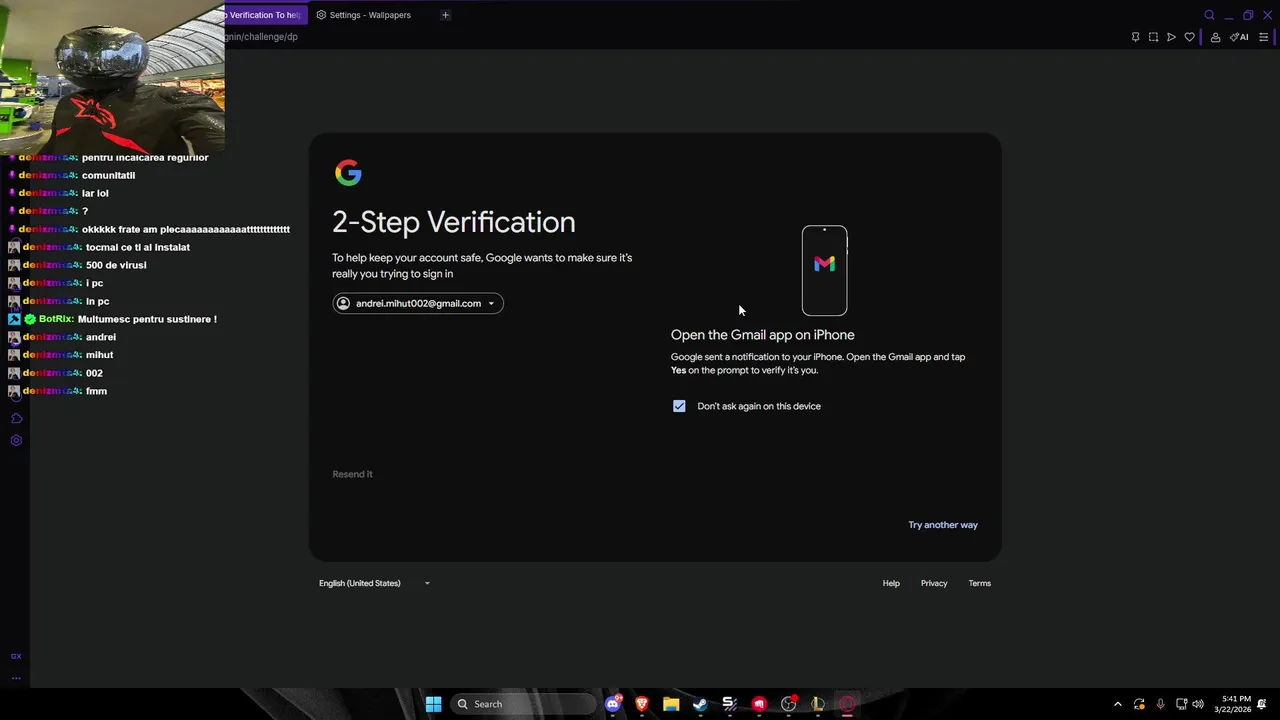Click the red fist app taskbar icon
The image size is (1280, 720).
759,704
